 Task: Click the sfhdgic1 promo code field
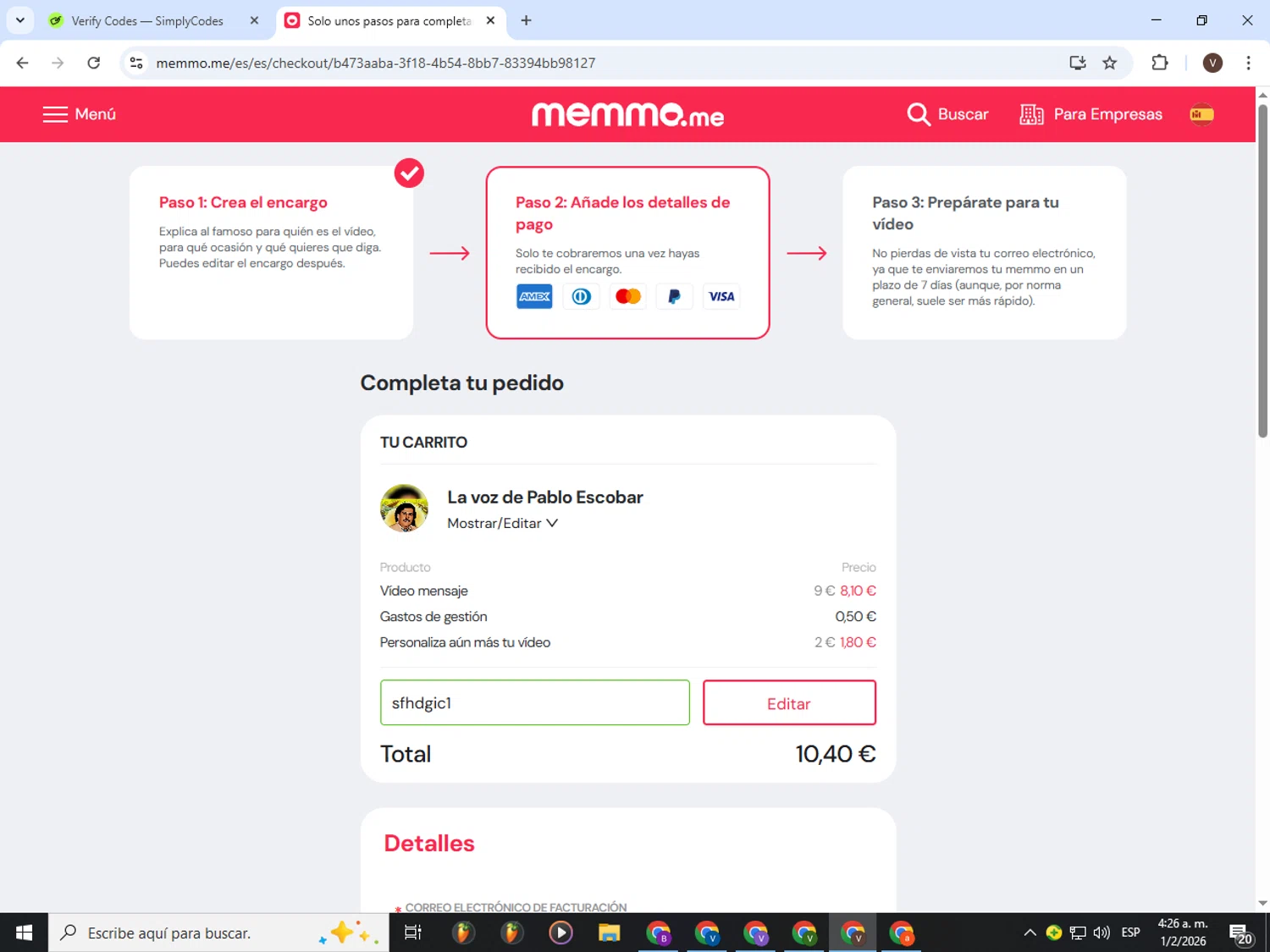pos(535,702)
